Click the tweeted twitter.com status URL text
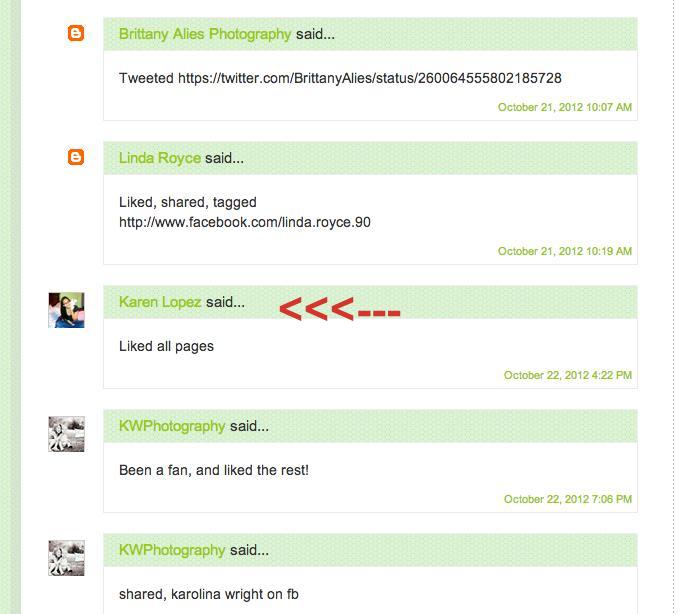 point(370,78)
